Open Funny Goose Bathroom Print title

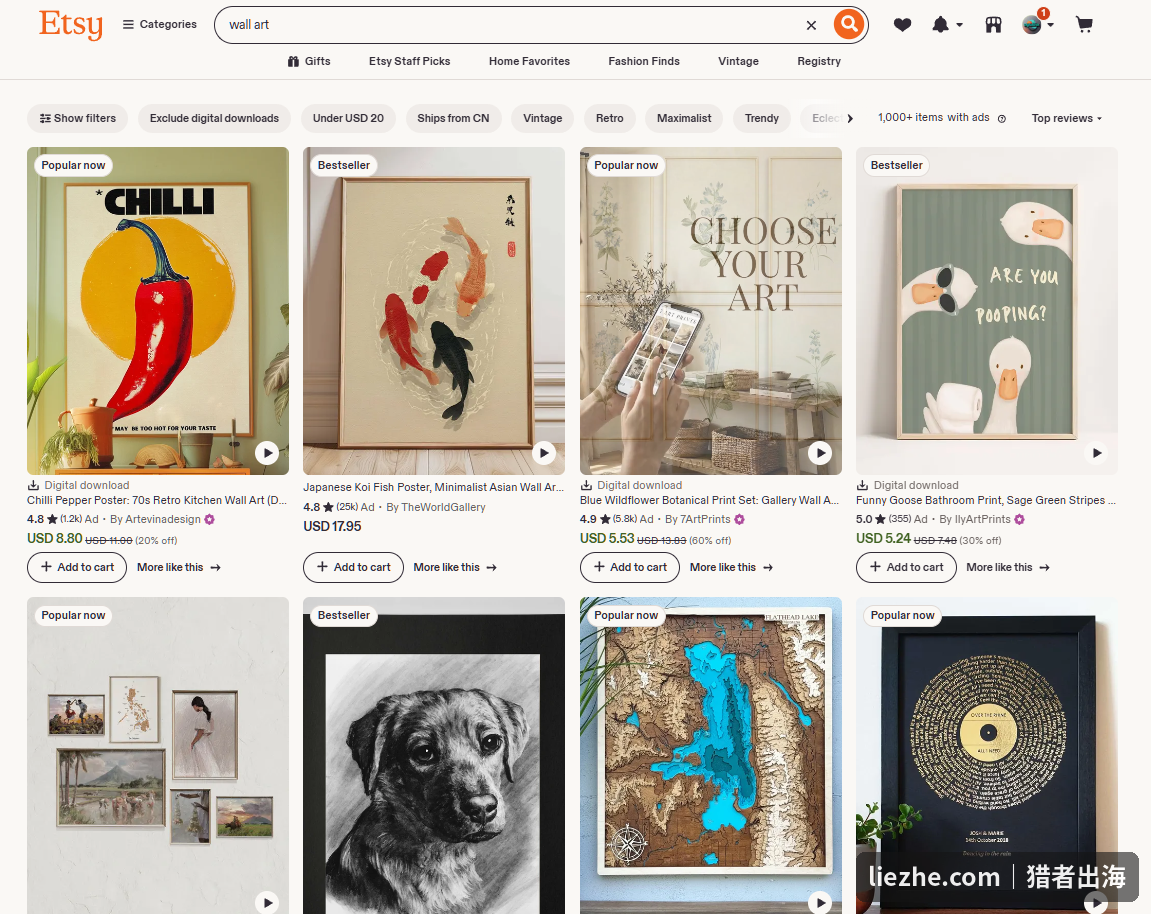[986, 500]
